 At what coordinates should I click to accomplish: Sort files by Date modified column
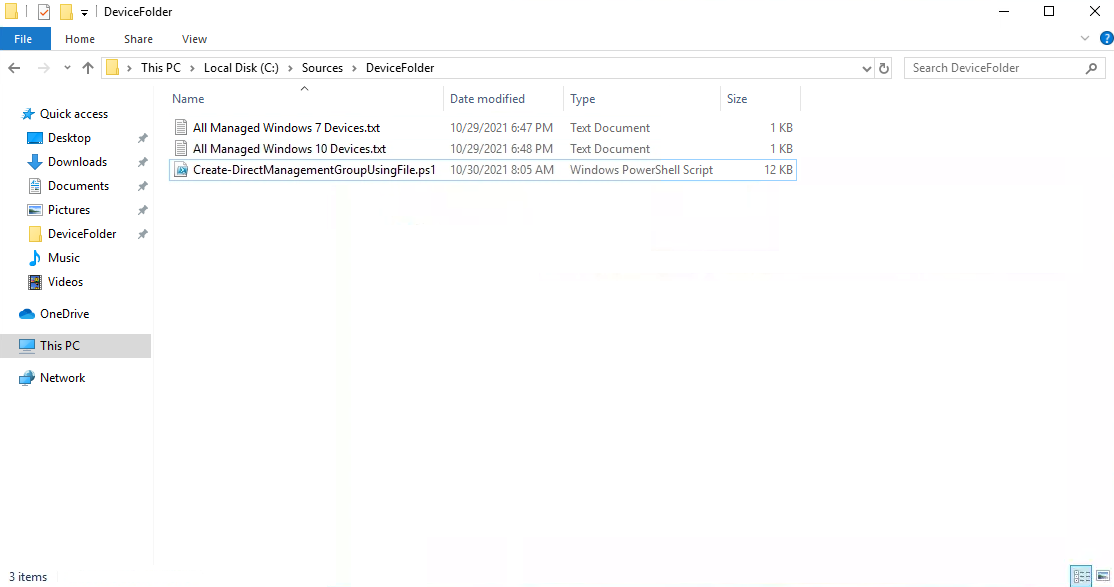pos(487,99)
